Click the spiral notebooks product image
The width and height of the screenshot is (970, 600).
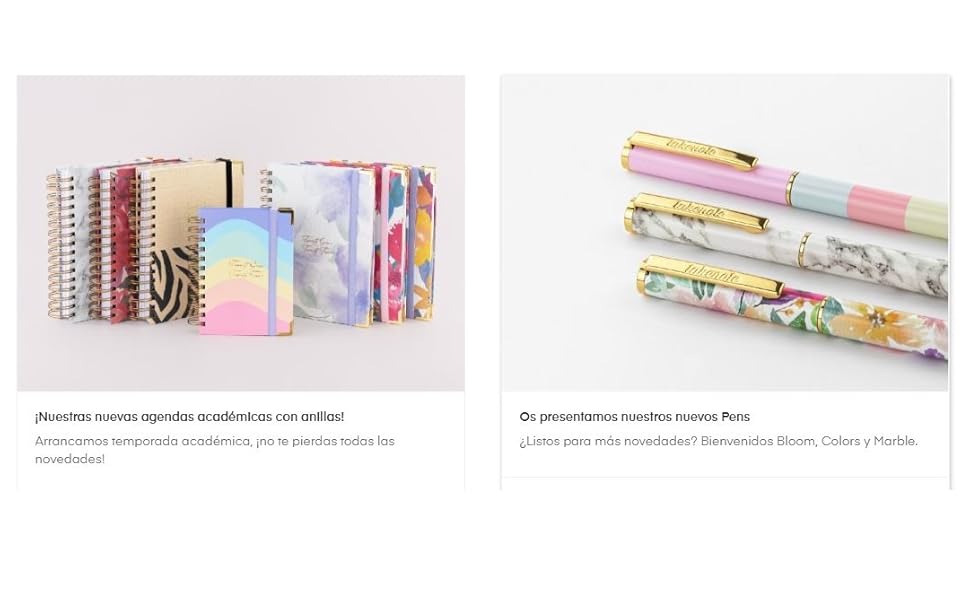point(241,233)
